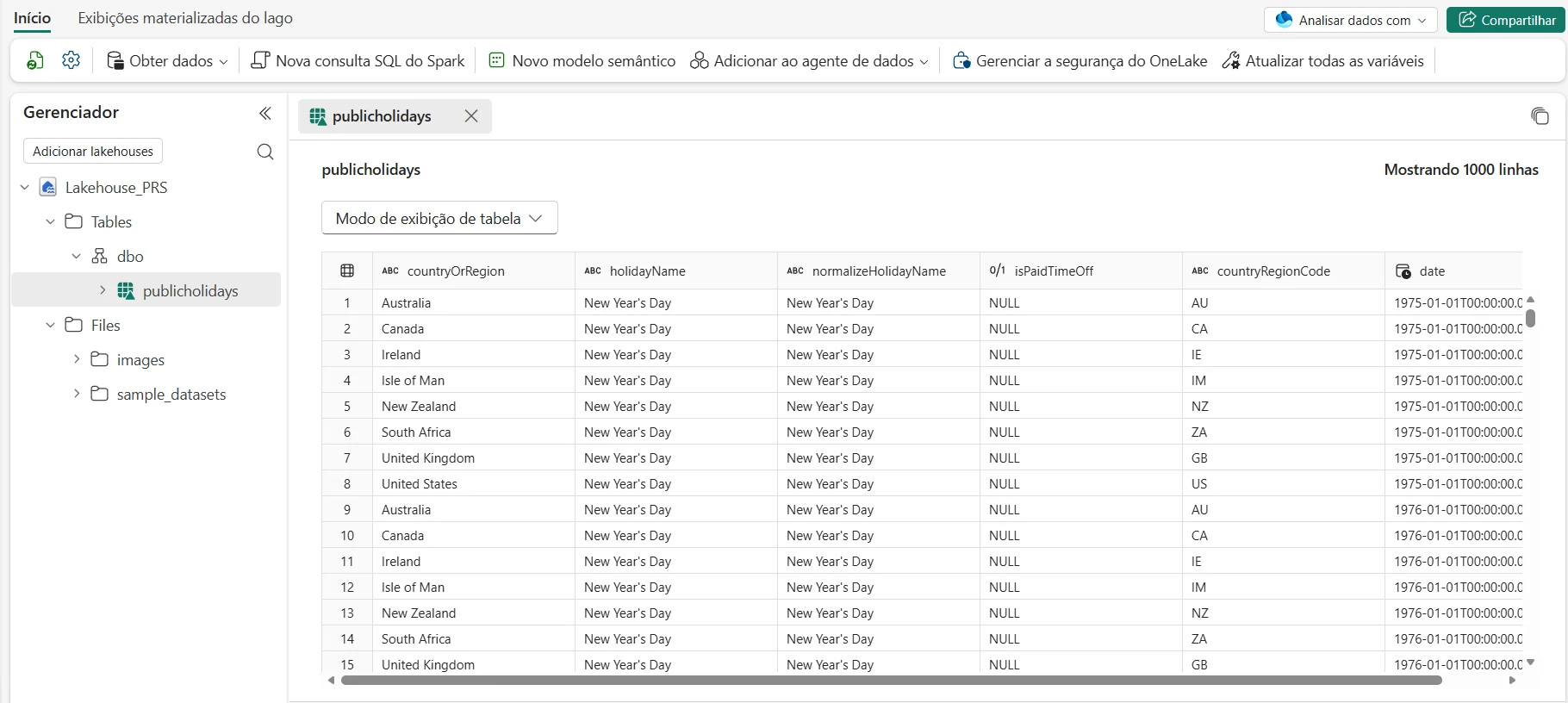Viewport: 1568px width, 703px height.
Task: Open Gerenciar a segurança do OneLake
Action: [1080, 60]
